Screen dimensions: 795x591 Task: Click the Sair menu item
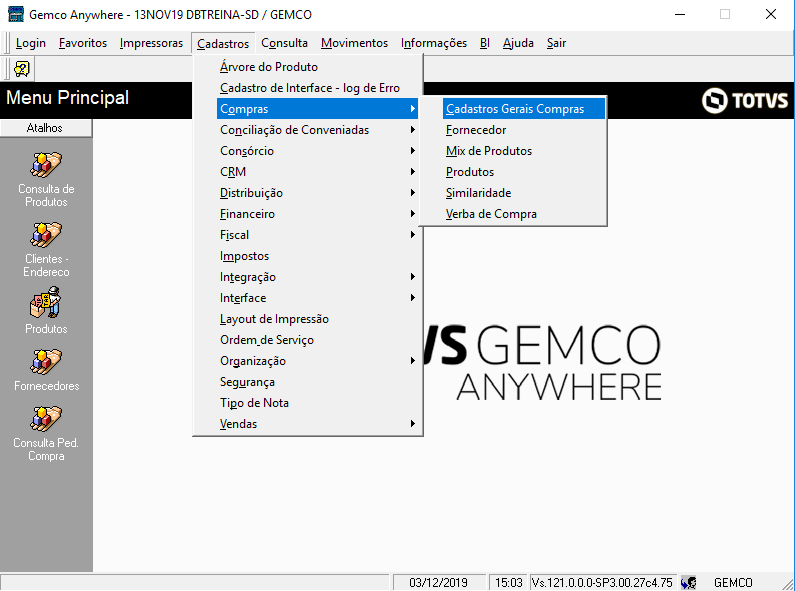click(556, 43)
